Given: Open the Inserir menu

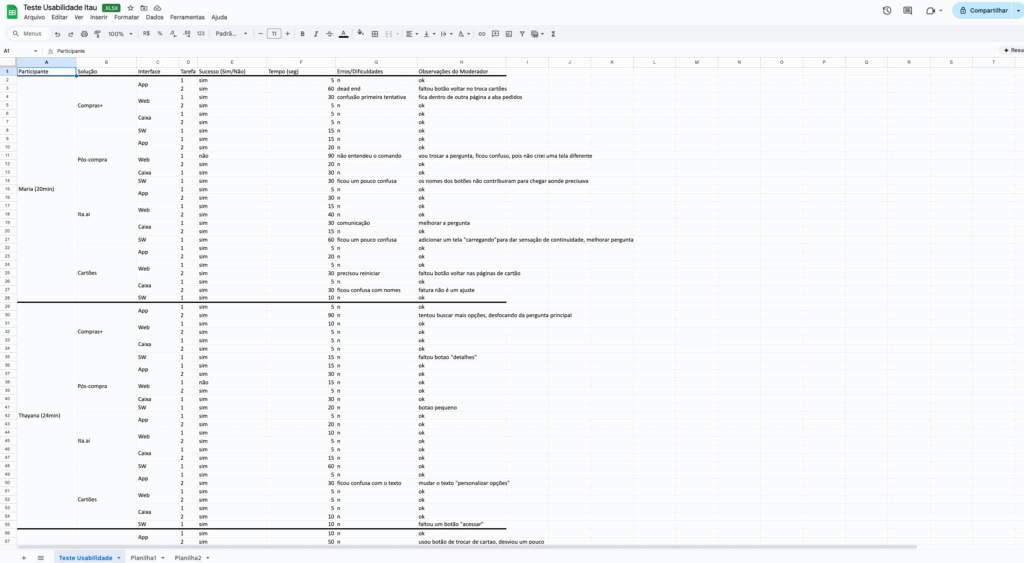Looking at the screenshot, I should [x=99, y=17].
